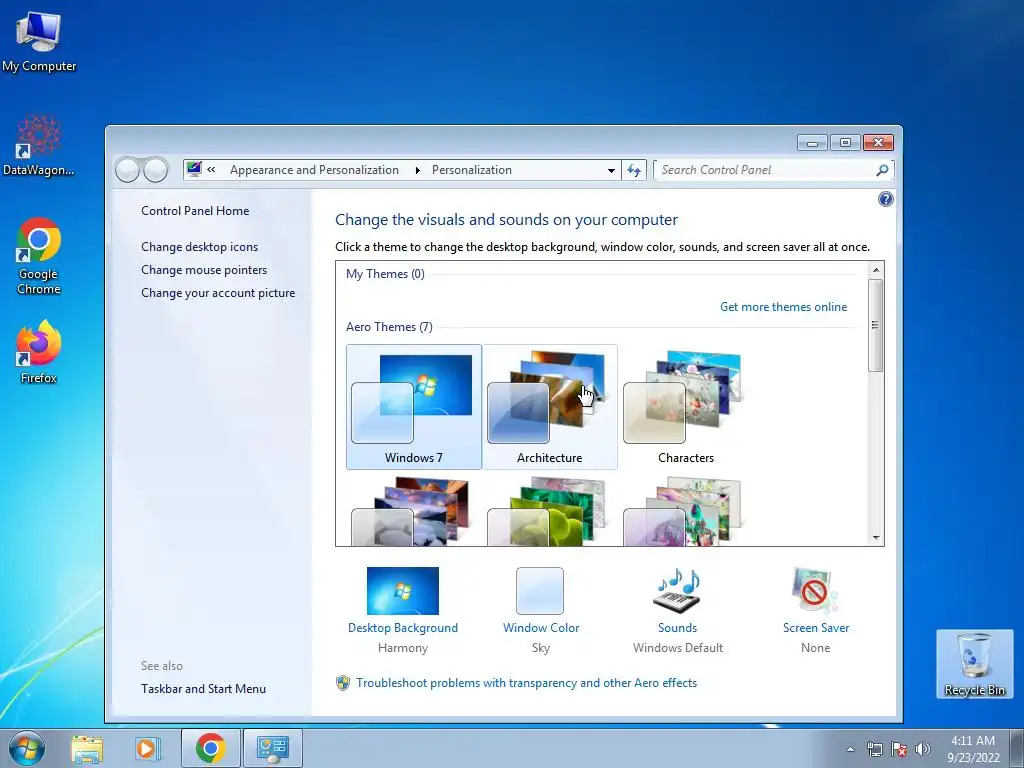Select the green nature theme below Architecture
Viewport: 1024px width, 768px height.
tap(550, 512)
